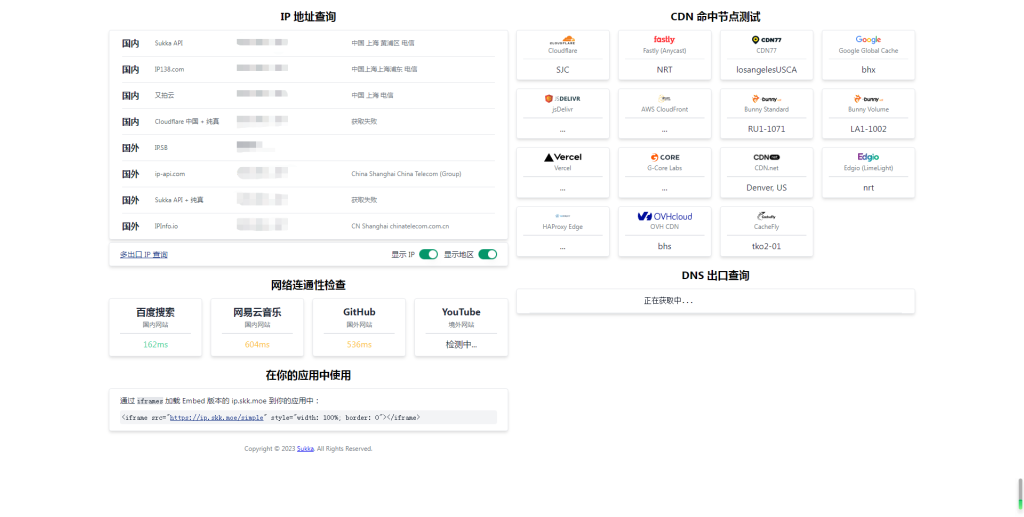This screenshot has width=1024, height=517.
Task: Click the jsDelivr logo icon
Action: pyautogui.click(x=562, y=99)
